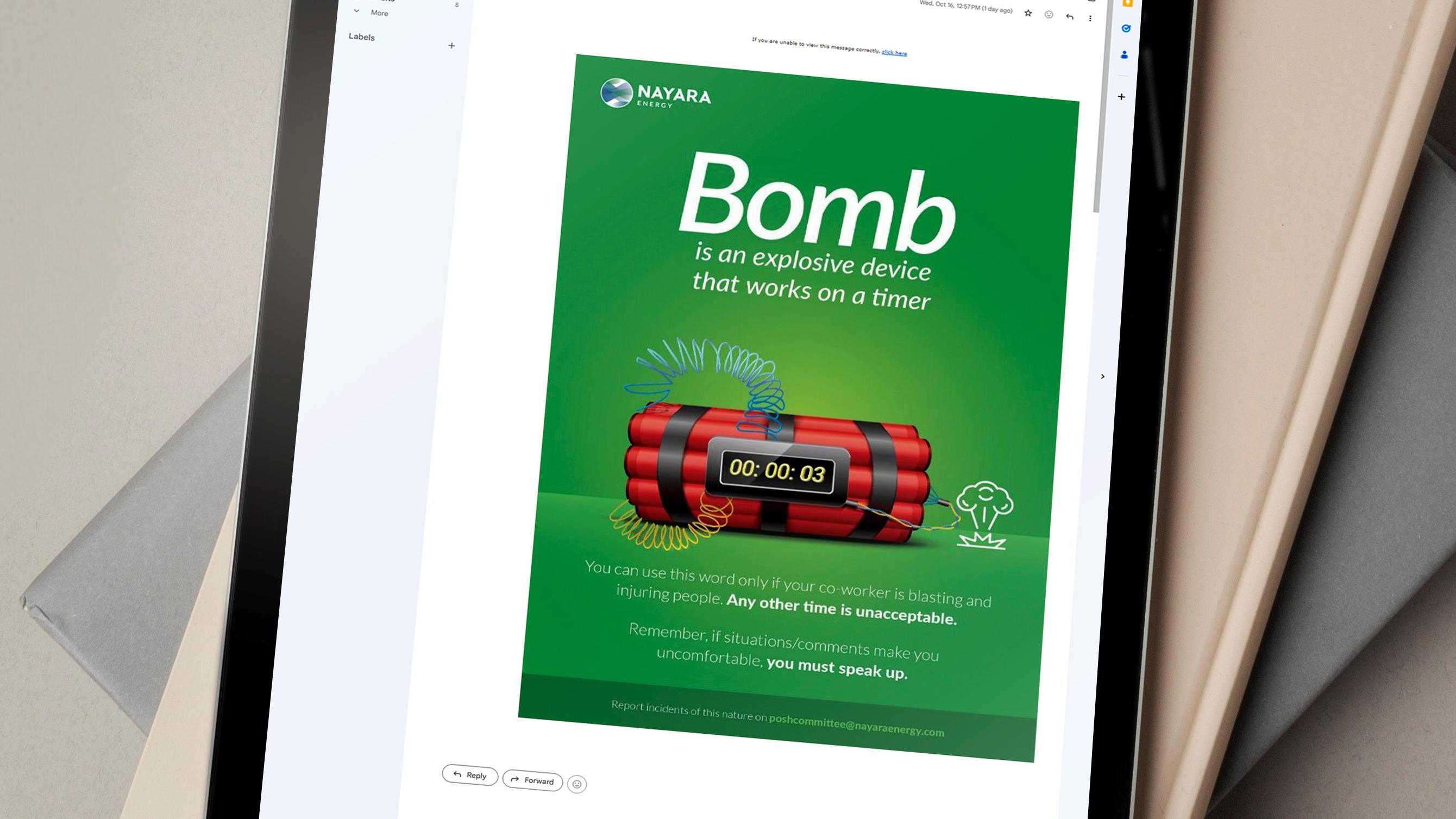Expand the More sidebar section
This screenshot has width=1456, height=819.
pyautogui.click(x=356, y=11)
